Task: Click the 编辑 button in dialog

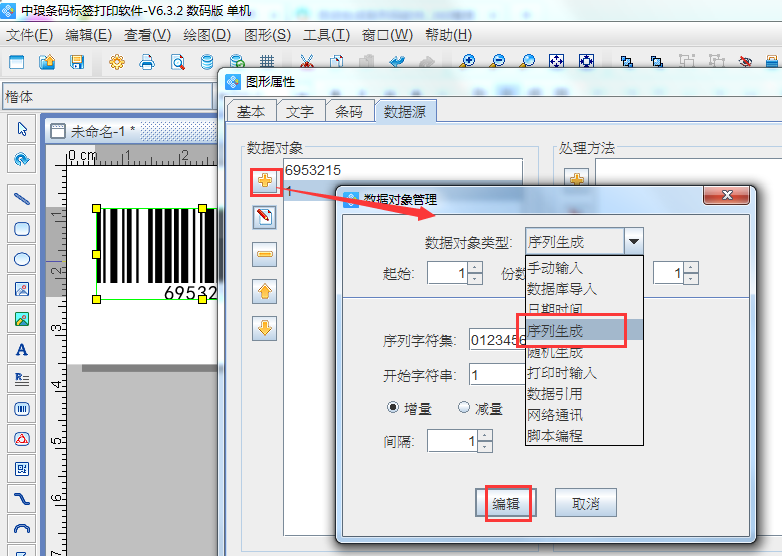Action: click(509, 504)
